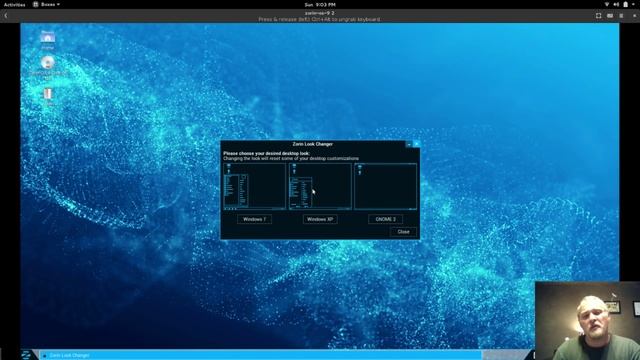Image resolution: width=640 pixels, height=360 pixels.
Task: Open the Boxes hamburger menu
Action: (621, 16)
